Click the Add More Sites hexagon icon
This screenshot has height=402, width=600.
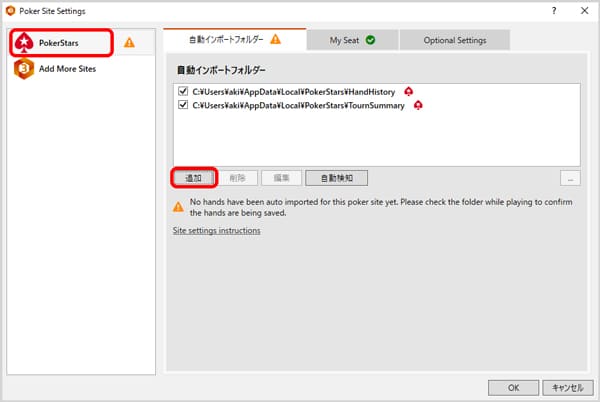point(24,69)
